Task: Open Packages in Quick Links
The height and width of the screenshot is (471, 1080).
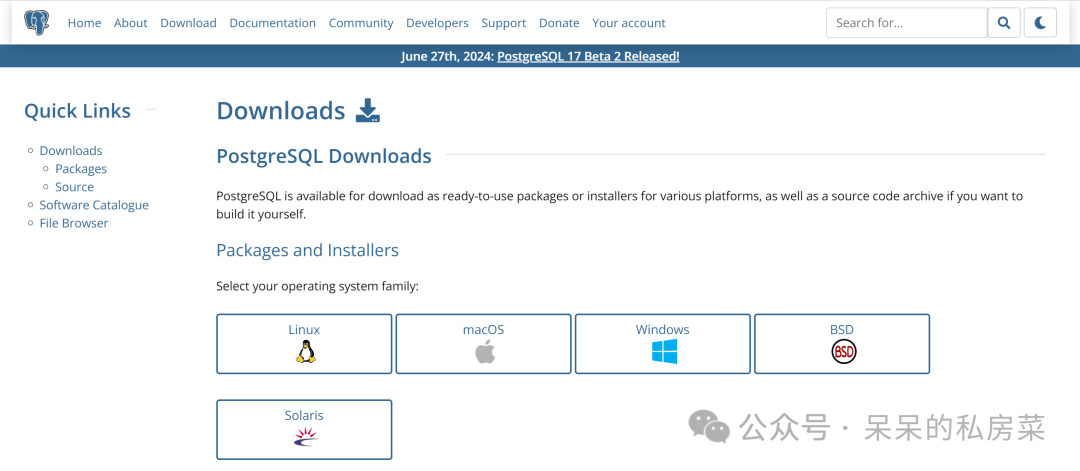Action: pyautogui.click(x=81, y=169)
